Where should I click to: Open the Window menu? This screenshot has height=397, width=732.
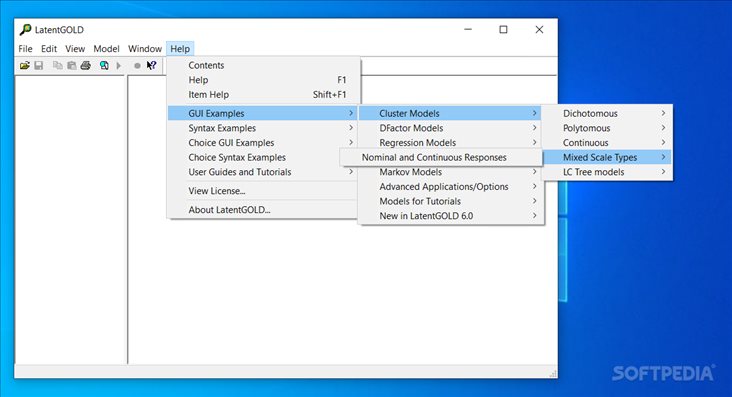[145, 49]
